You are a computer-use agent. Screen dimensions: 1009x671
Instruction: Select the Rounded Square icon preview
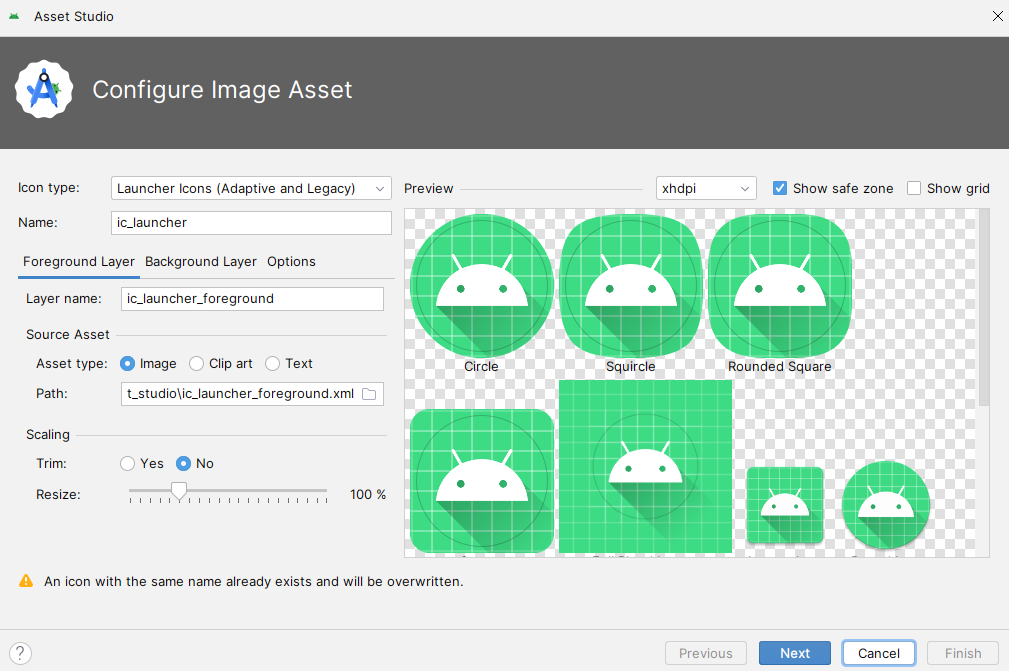tap(780, 286)
